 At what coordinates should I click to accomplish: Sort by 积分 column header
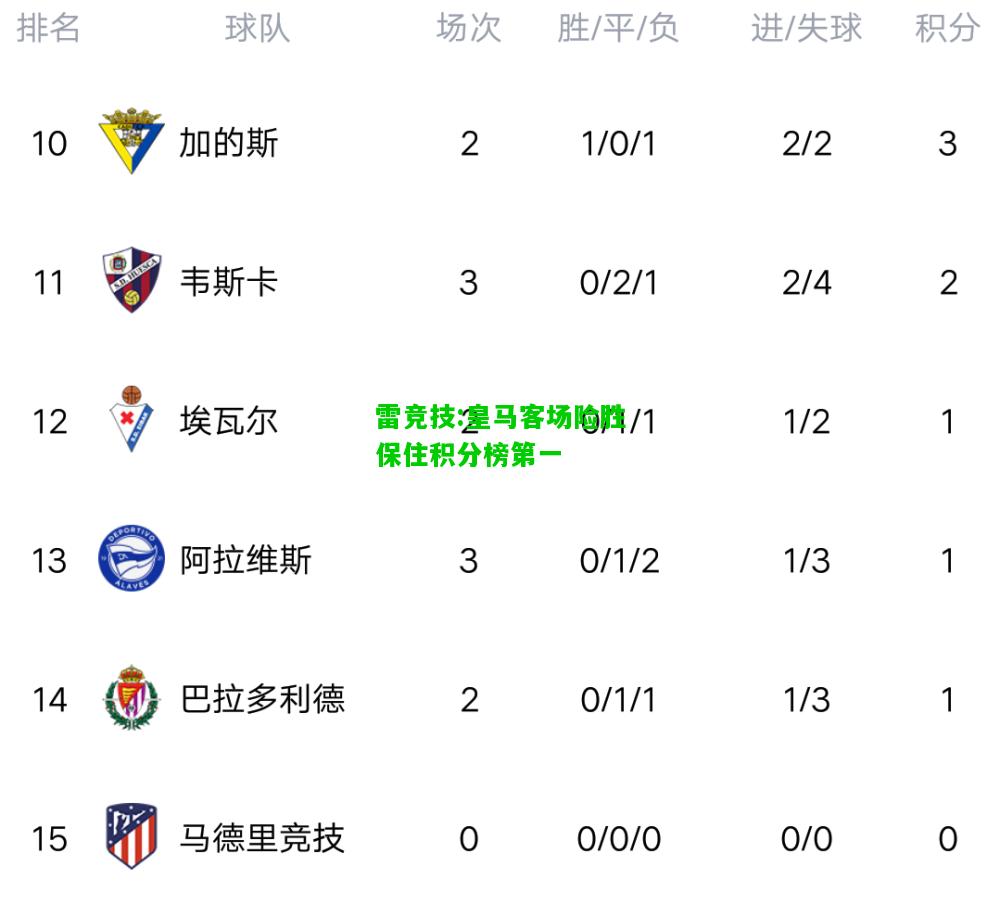948,29
